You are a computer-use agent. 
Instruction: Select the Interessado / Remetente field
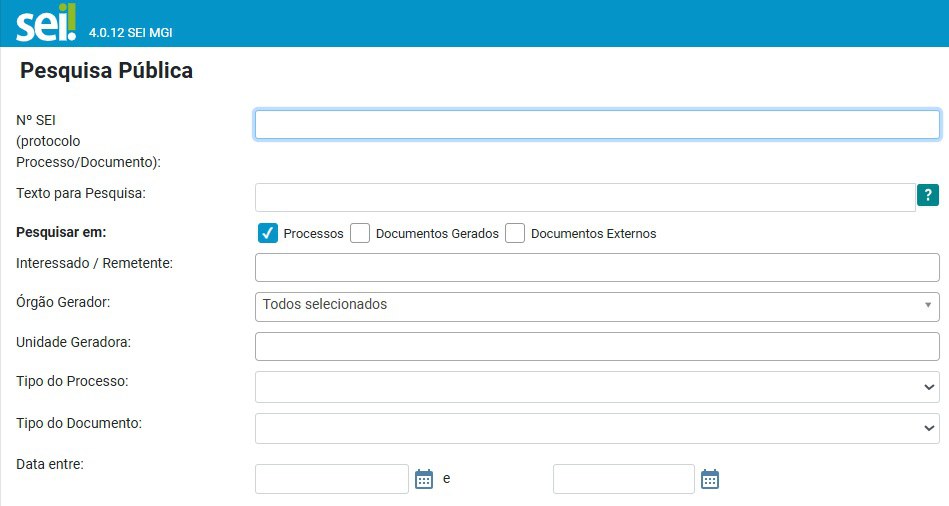click(597, 268)
